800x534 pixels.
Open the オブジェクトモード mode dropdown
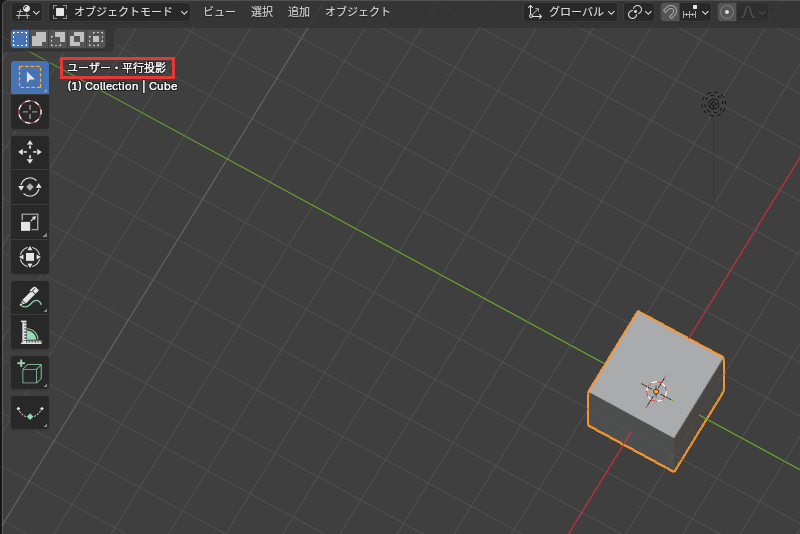pyautogui.click(x=120, y=12)
